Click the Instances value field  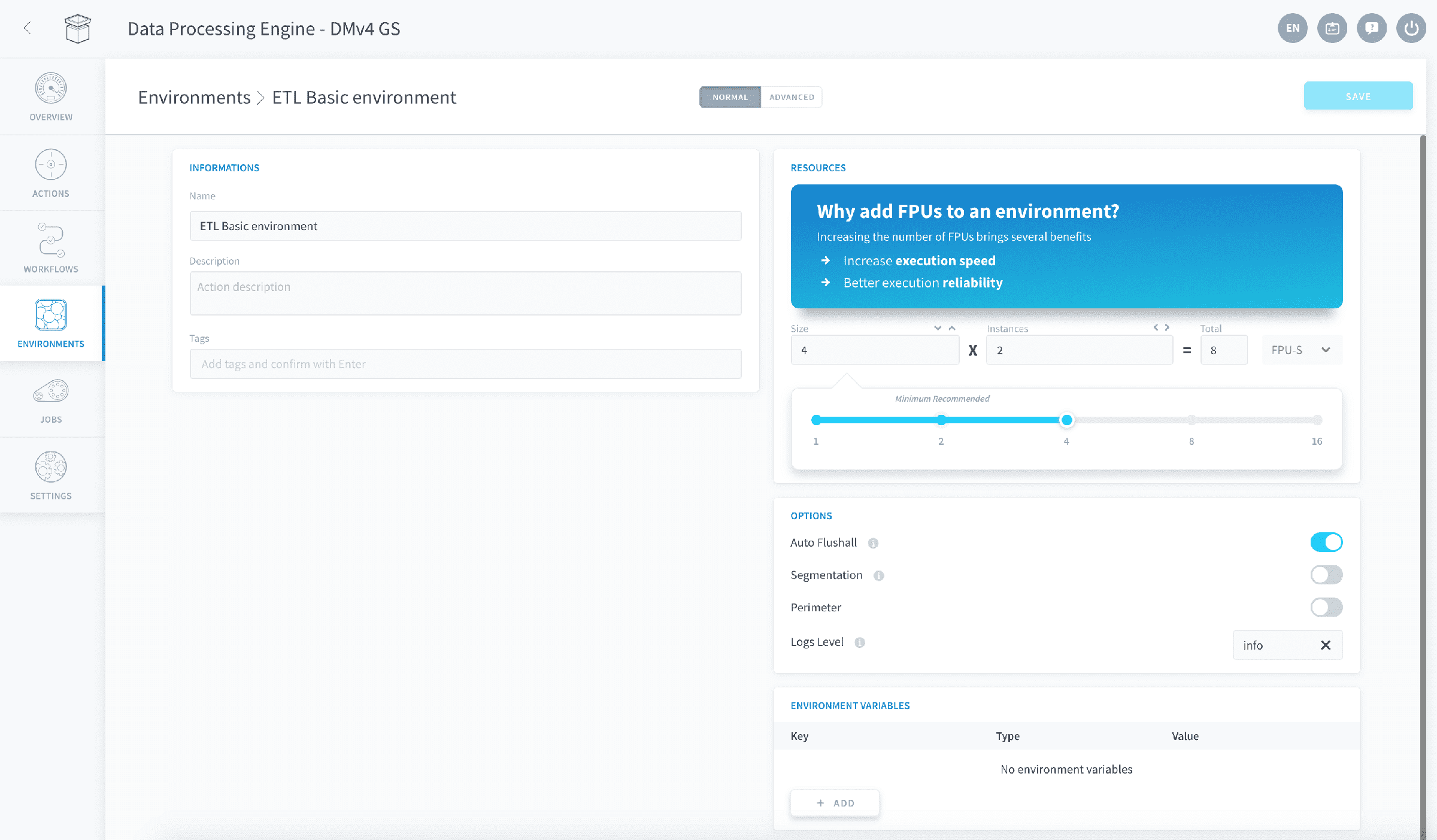pyautogui.click(x=1079, y=350)
